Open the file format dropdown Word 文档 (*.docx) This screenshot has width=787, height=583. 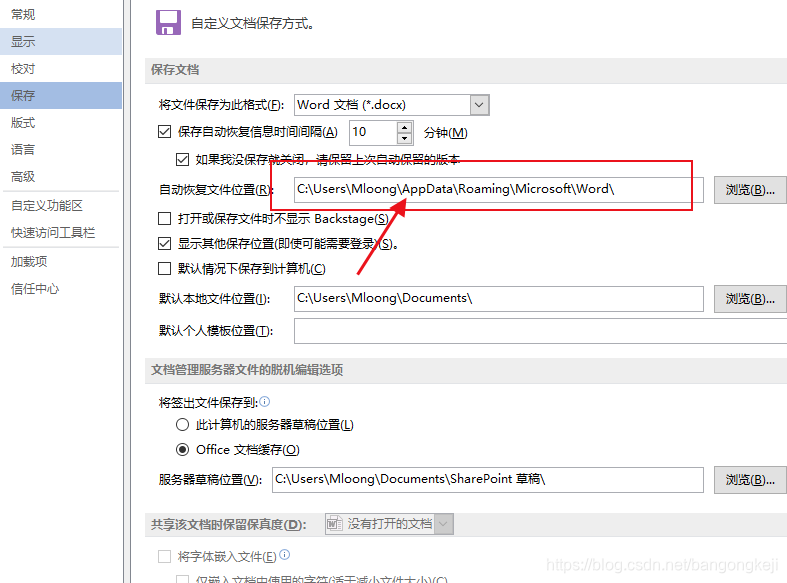click(391, 105)
